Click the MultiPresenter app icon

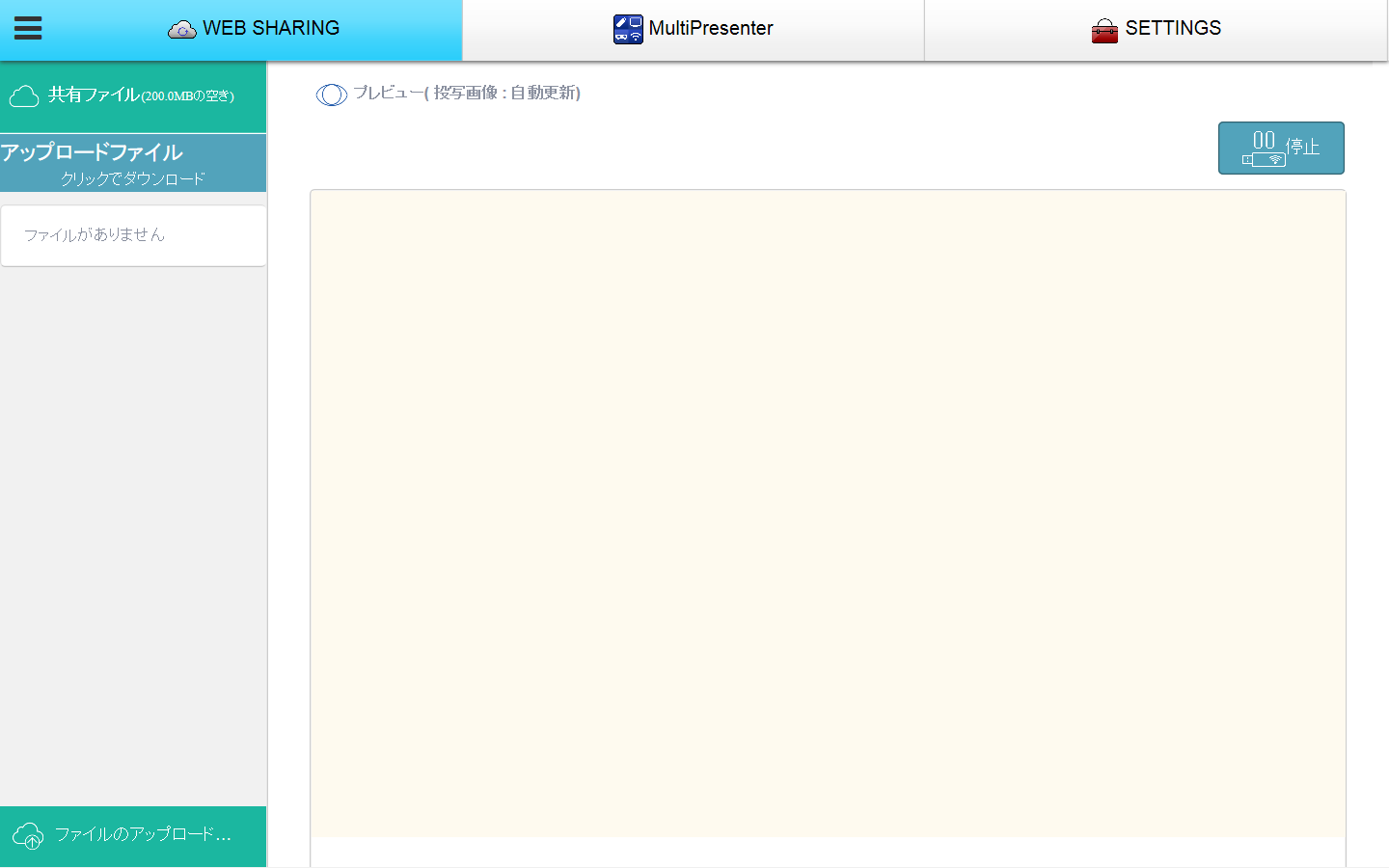tap(628, 29)
